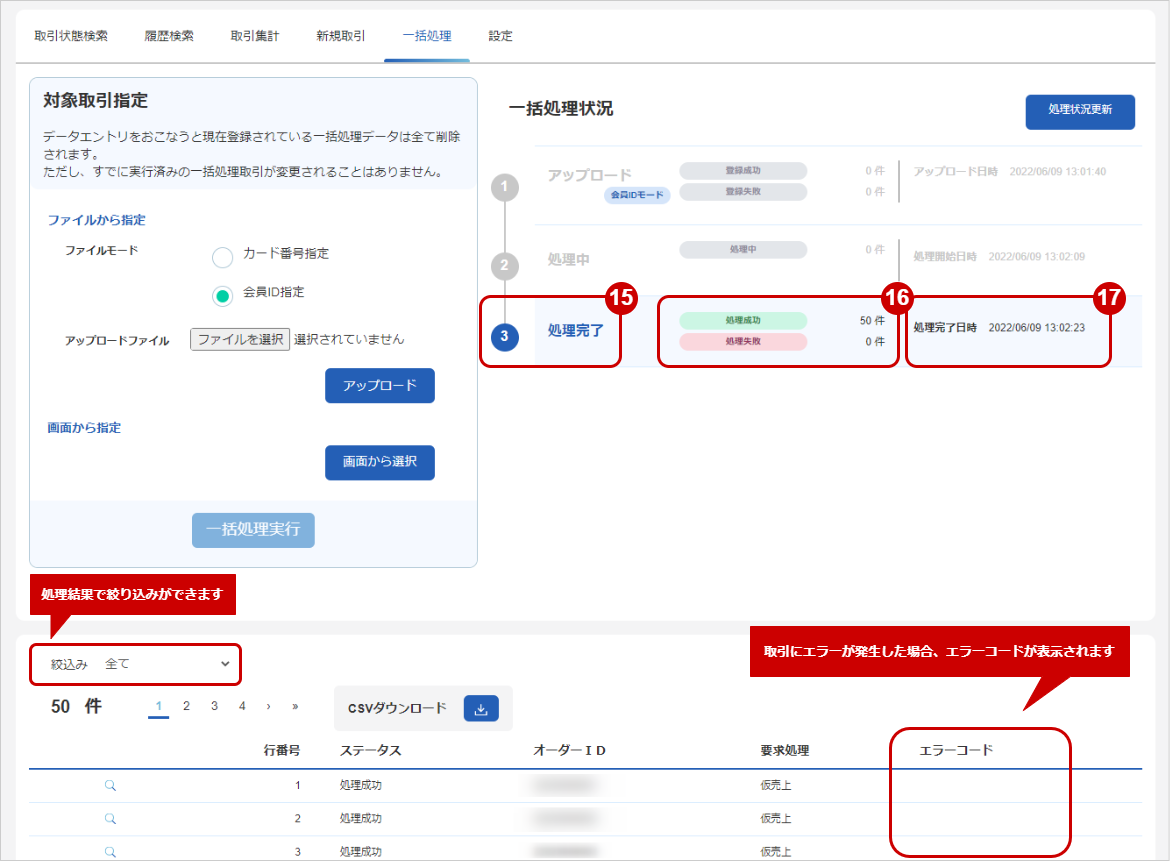Click 要求処理 column header
Image resolution: width=1170 pixels, height=861 pixels.
coord(785,750)
